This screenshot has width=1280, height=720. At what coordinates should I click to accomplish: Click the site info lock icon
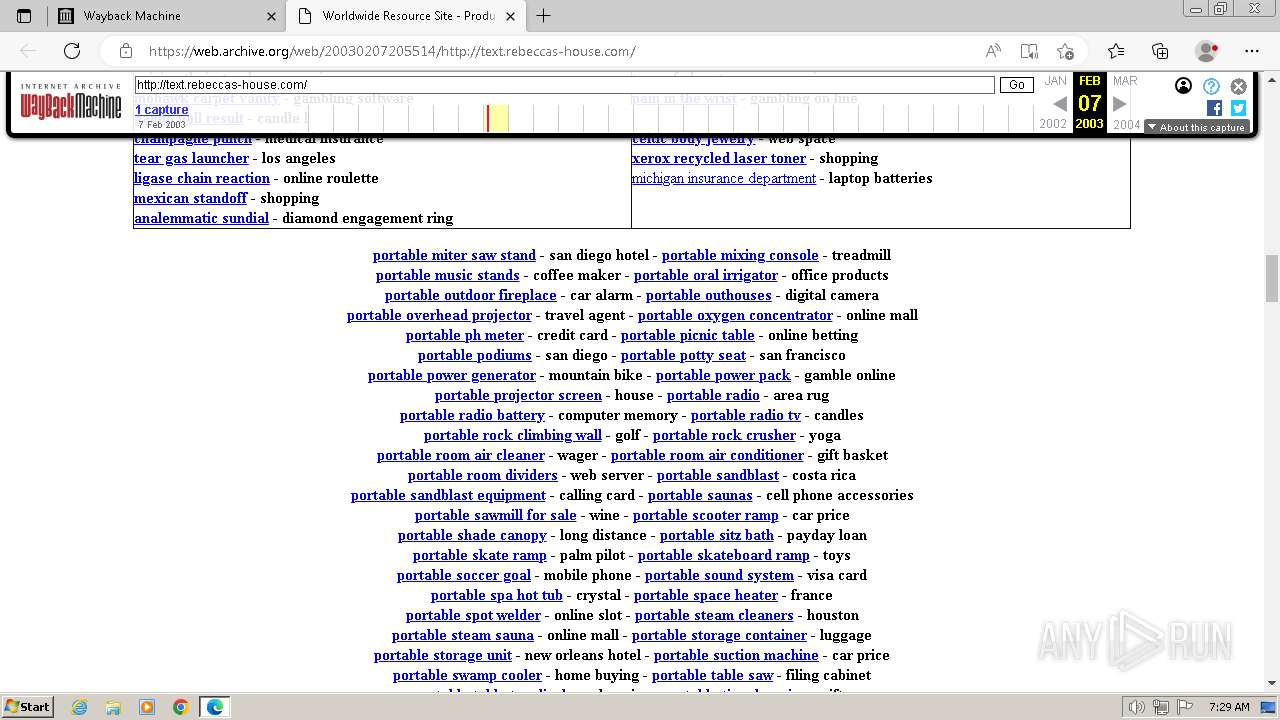click(x=126, y=51)
